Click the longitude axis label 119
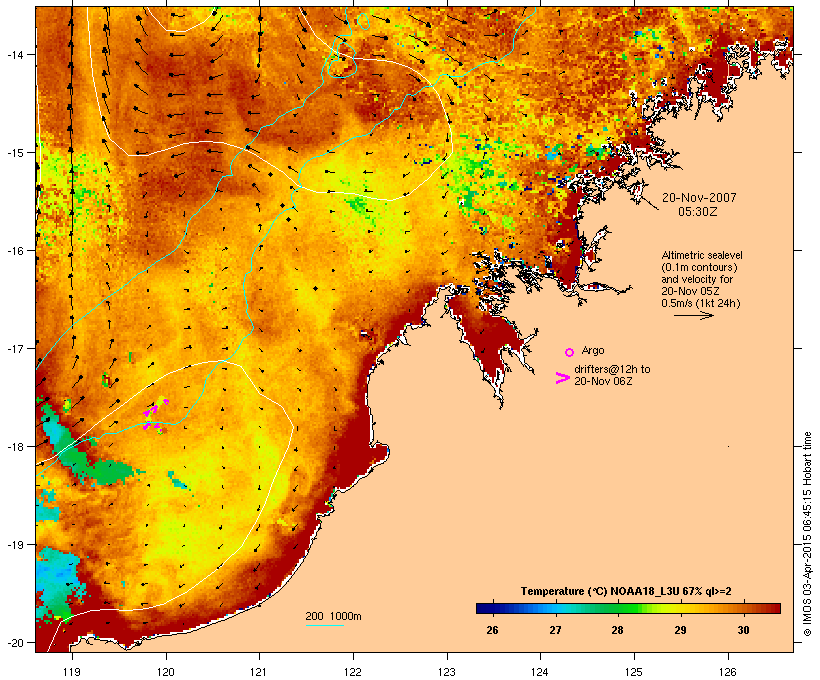 pyautogui.click(x=72, y=672)
